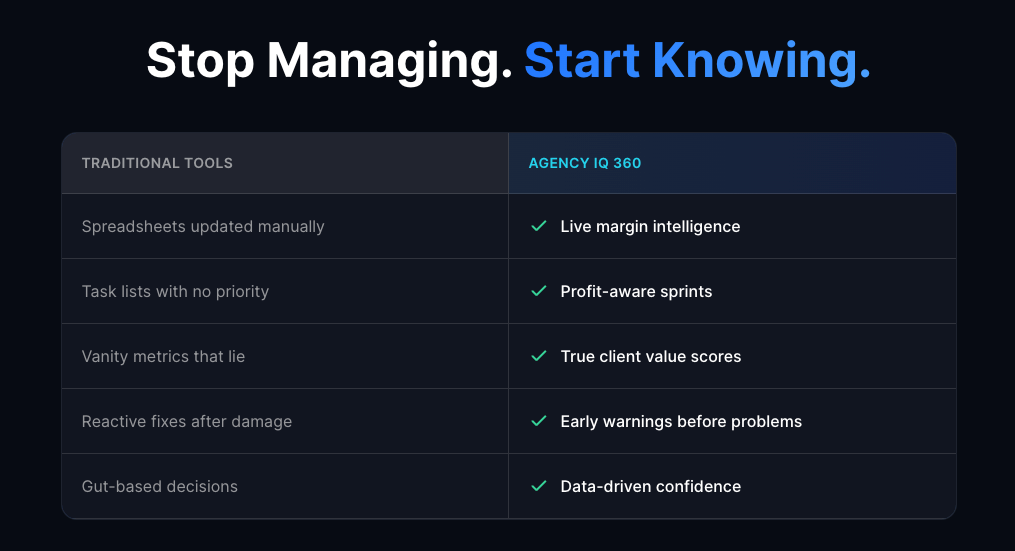
Task: Click the Spreadsheets updated manually row
Action: click(x=203, y=226)
